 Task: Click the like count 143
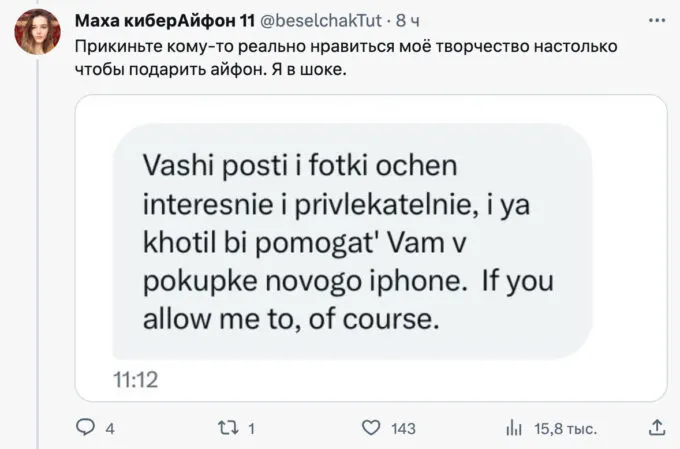tap(402, 428)
